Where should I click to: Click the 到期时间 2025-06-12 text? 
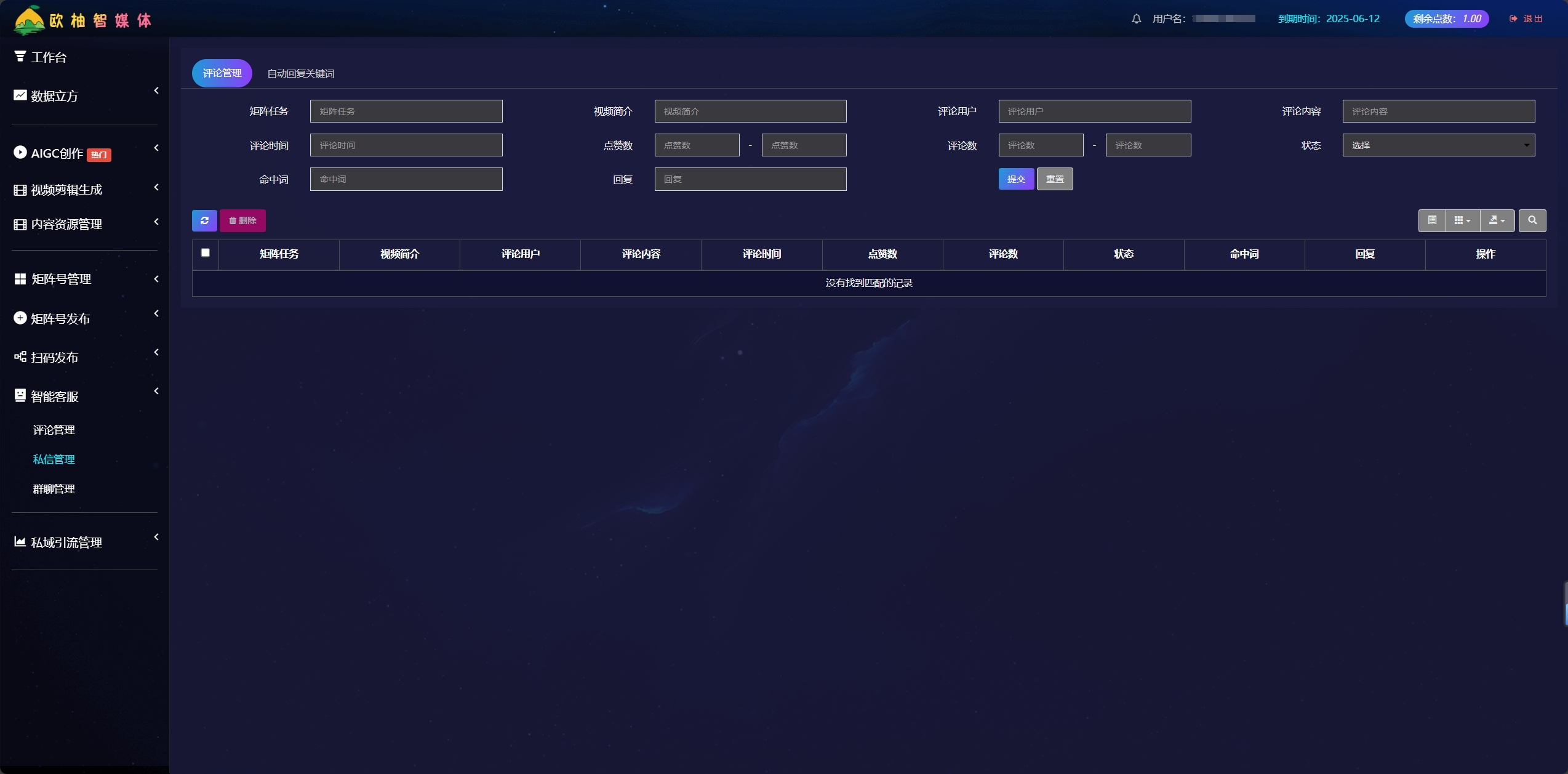(x=1329, y=19)
